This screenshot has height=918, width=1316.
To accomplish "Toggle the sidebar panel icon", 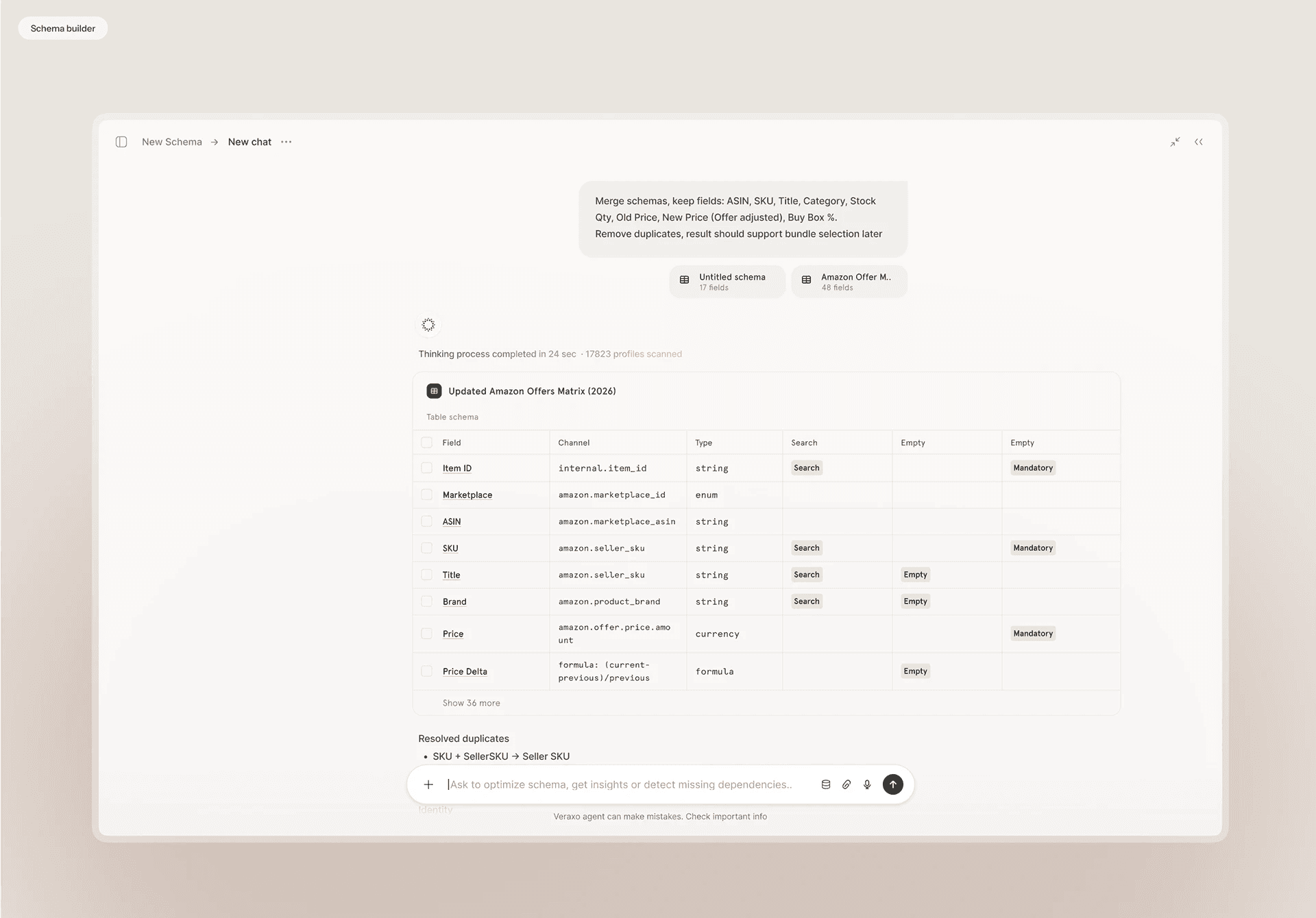I will 121,142.
